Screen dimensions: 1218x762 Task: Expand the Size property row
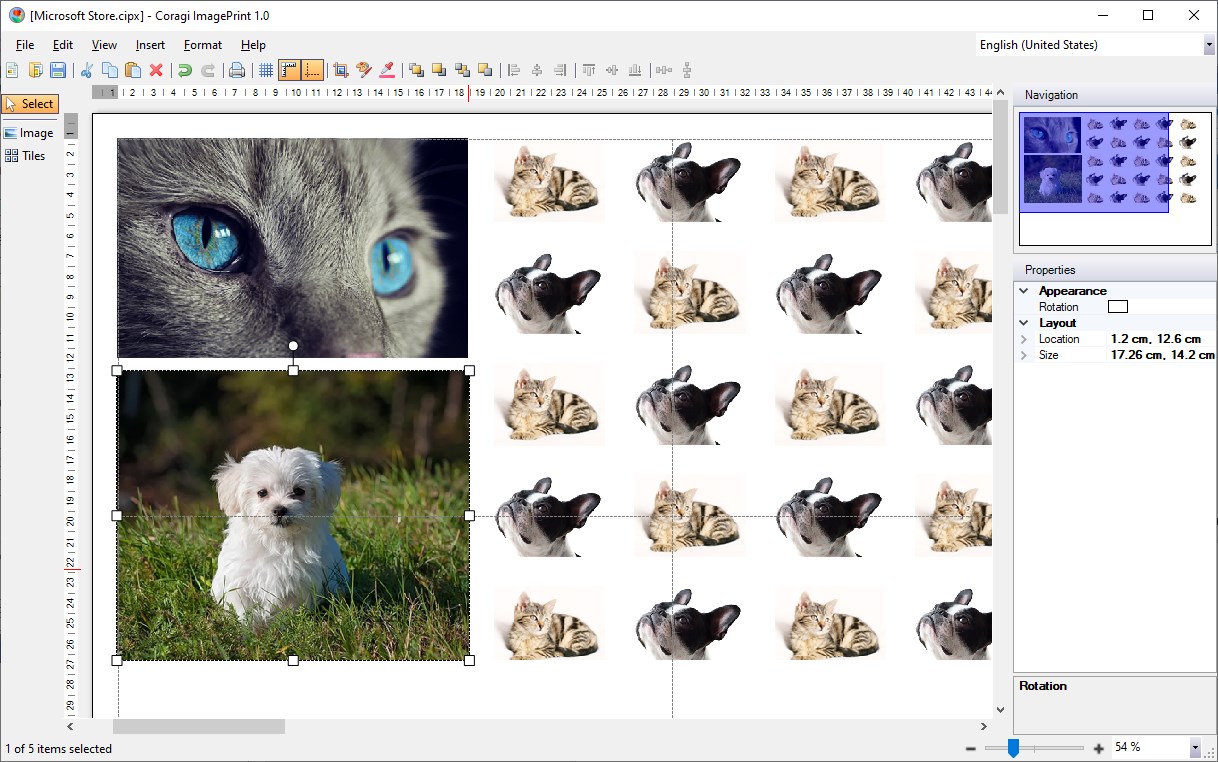[1024, 354]
